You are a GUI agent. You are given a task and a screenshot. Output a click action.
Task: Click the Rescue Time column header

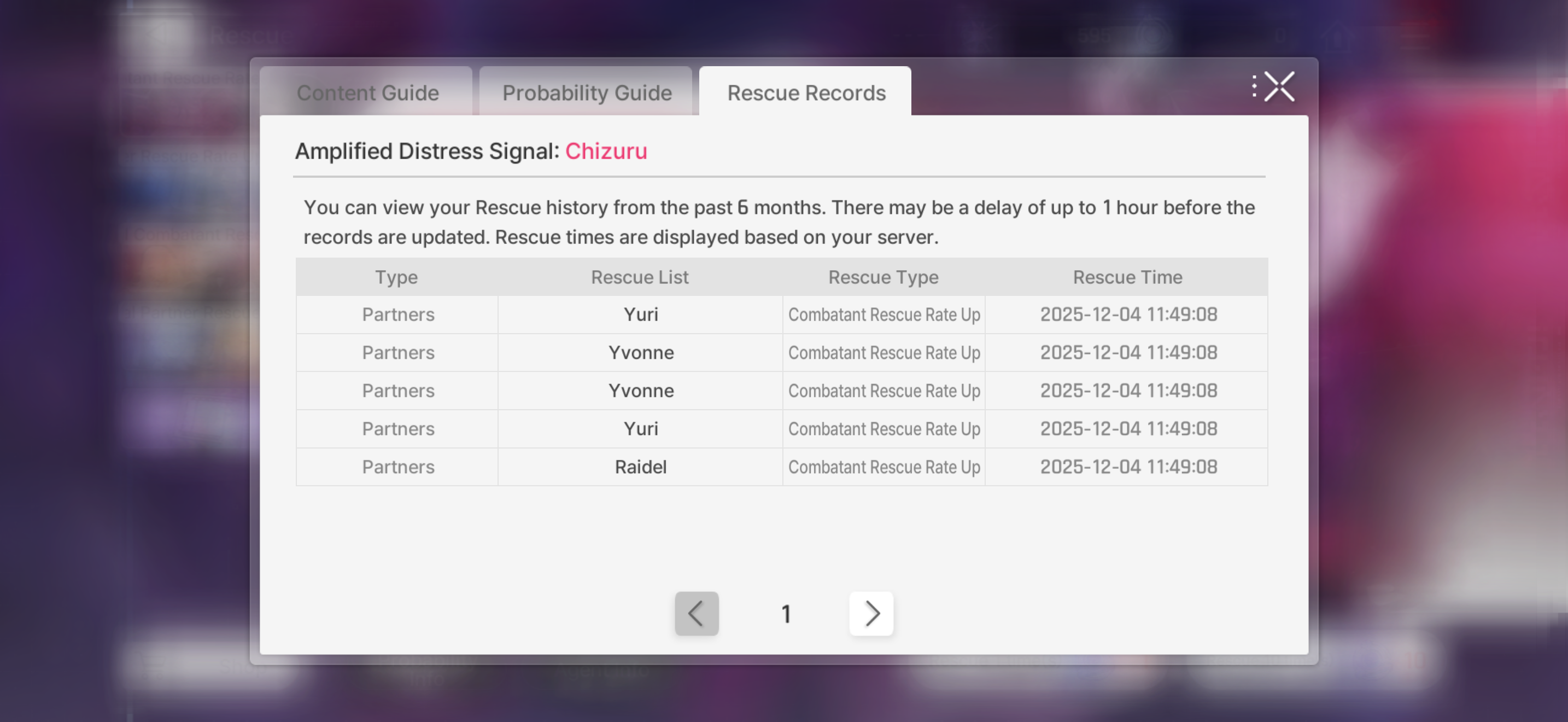(1127, 277)
